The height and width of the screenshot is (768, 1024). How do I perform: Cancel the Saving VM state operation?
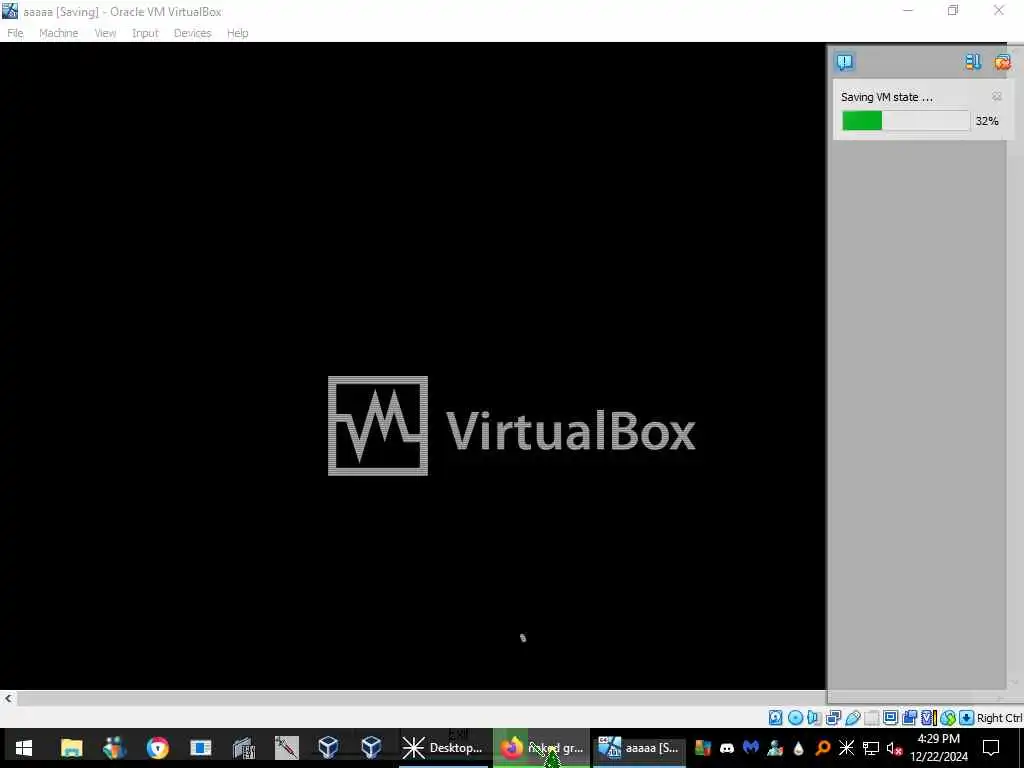point(997,97)
